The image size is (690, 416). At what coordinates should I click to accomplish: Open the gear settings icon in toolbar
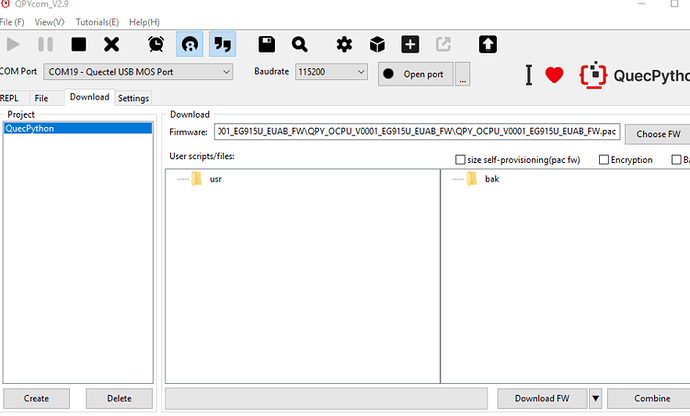344,44
